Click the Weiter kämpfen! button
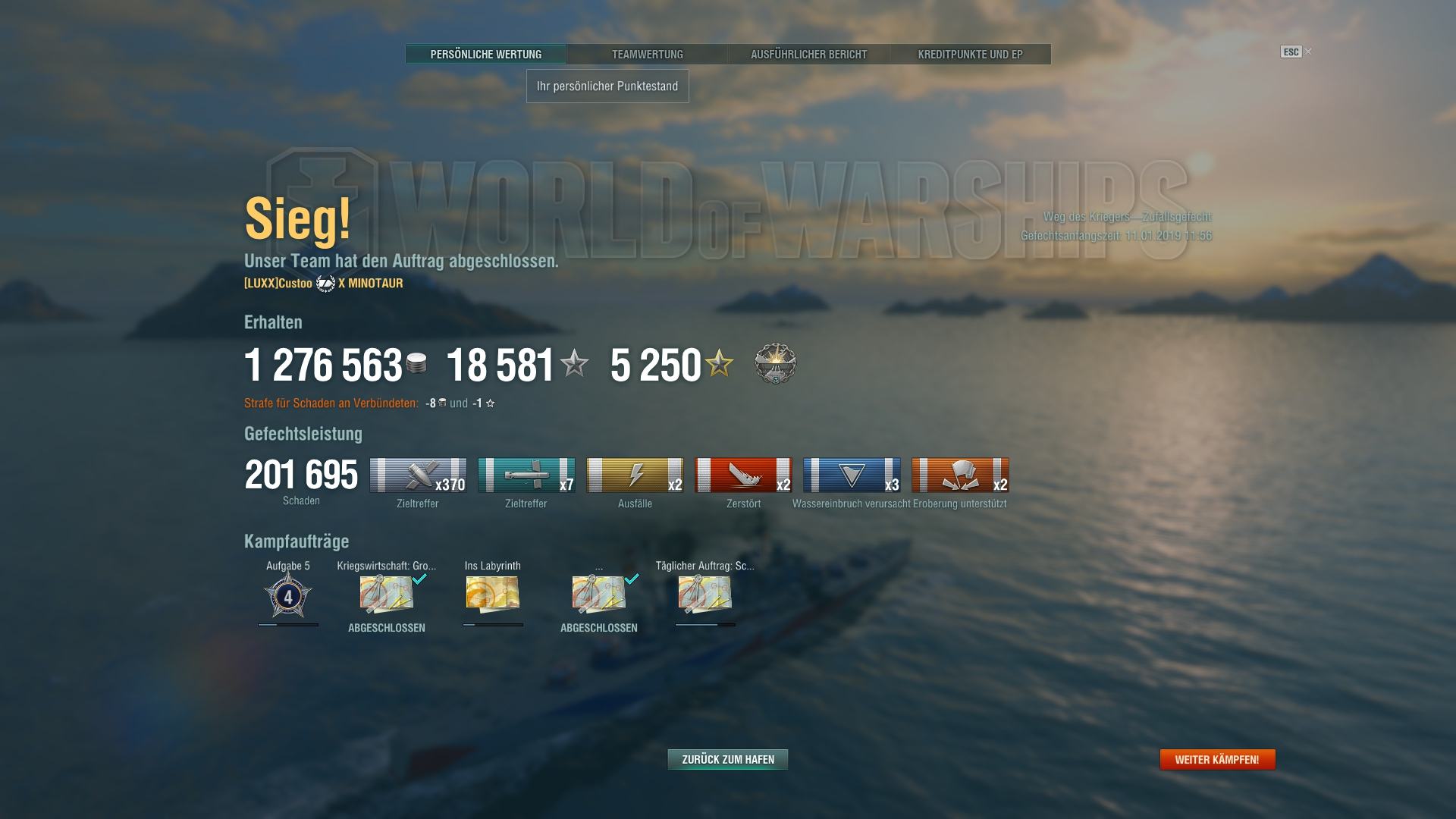This screenshot has height=819, width=1456. 1217,759
